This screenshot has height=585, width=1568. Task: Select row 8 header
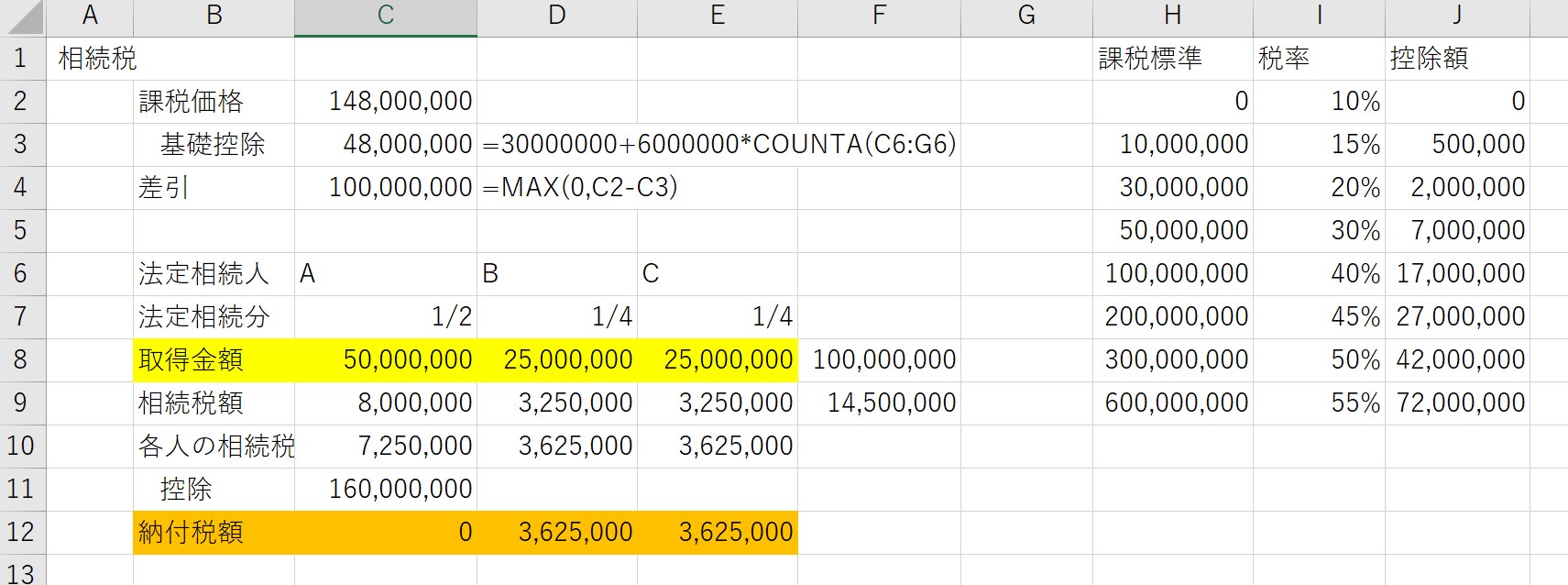[22, 359]
